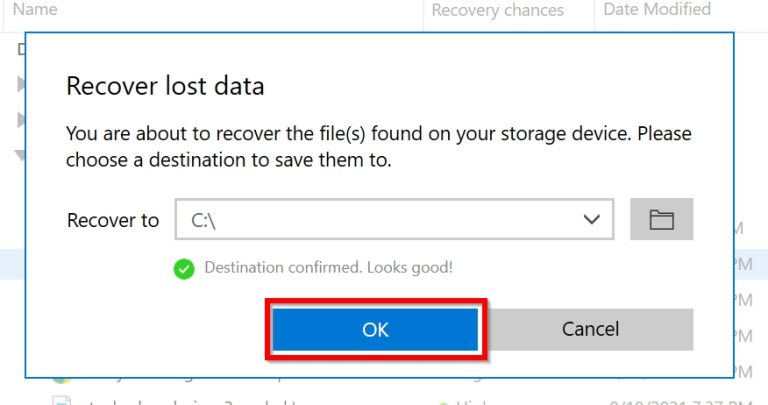Screen dimensions: 768x405
Task: Sort by the Date Modified column
Action: 657,10
